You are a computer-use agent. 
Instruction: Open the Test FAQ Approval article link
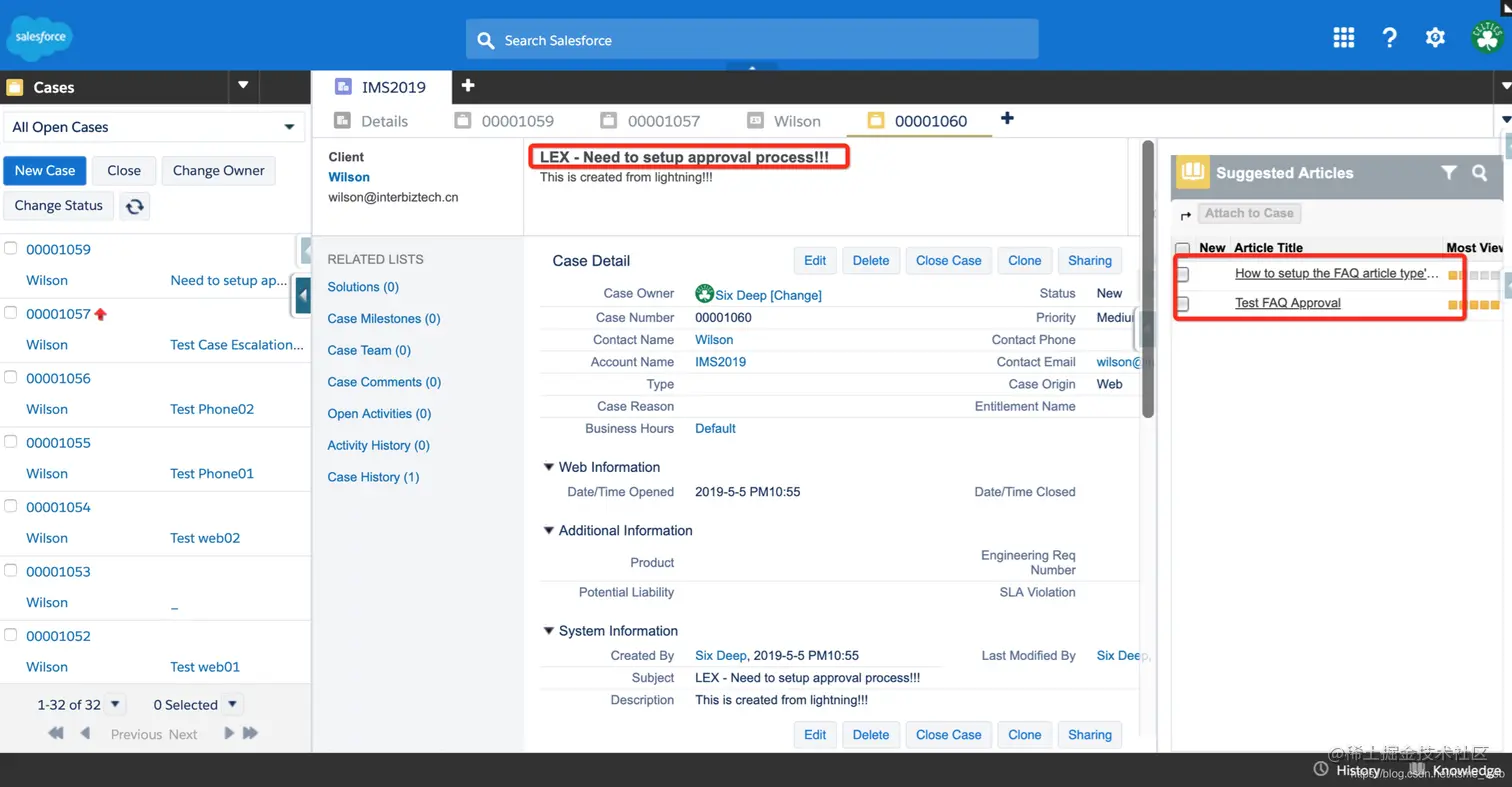(x=1288, y=303)
